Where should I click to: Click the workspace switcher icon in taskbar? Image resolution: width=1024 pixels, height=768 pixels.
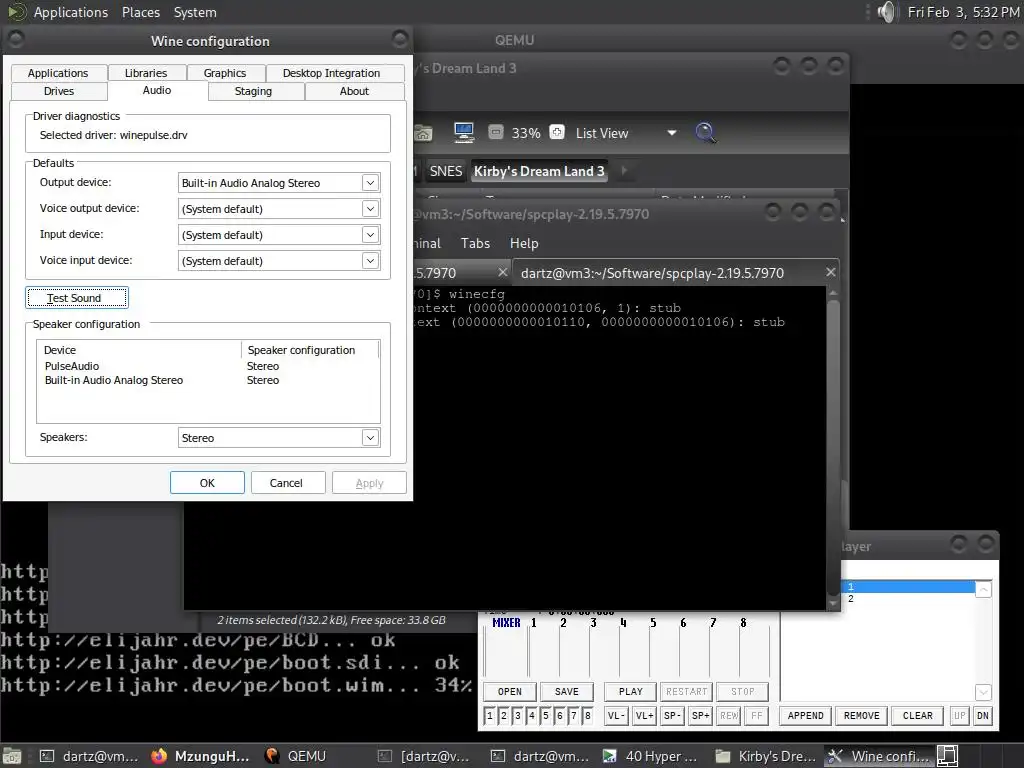pos(948,756)
